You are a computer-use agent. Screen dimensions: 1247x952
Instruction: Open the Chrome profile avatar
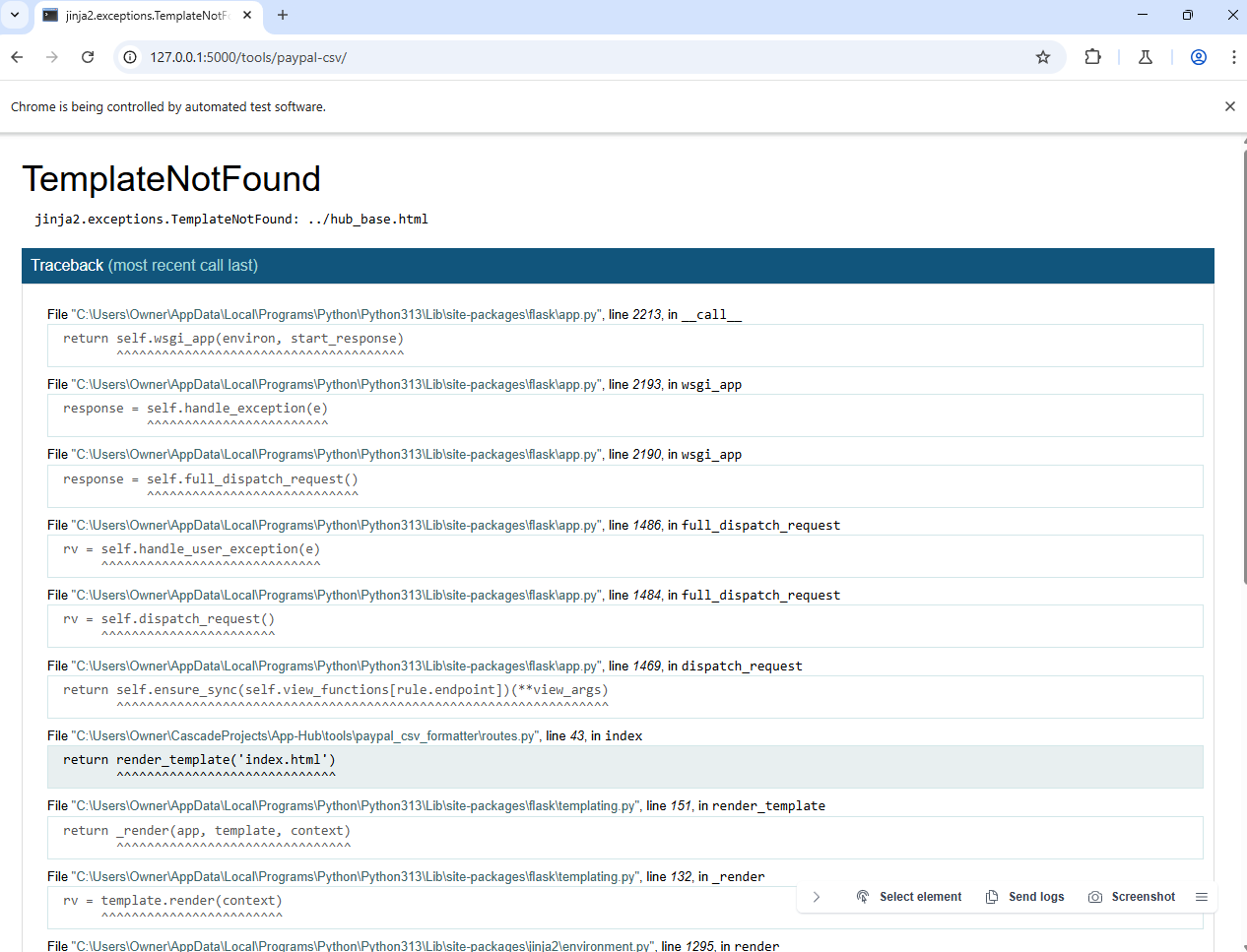tap(1199, 57)
